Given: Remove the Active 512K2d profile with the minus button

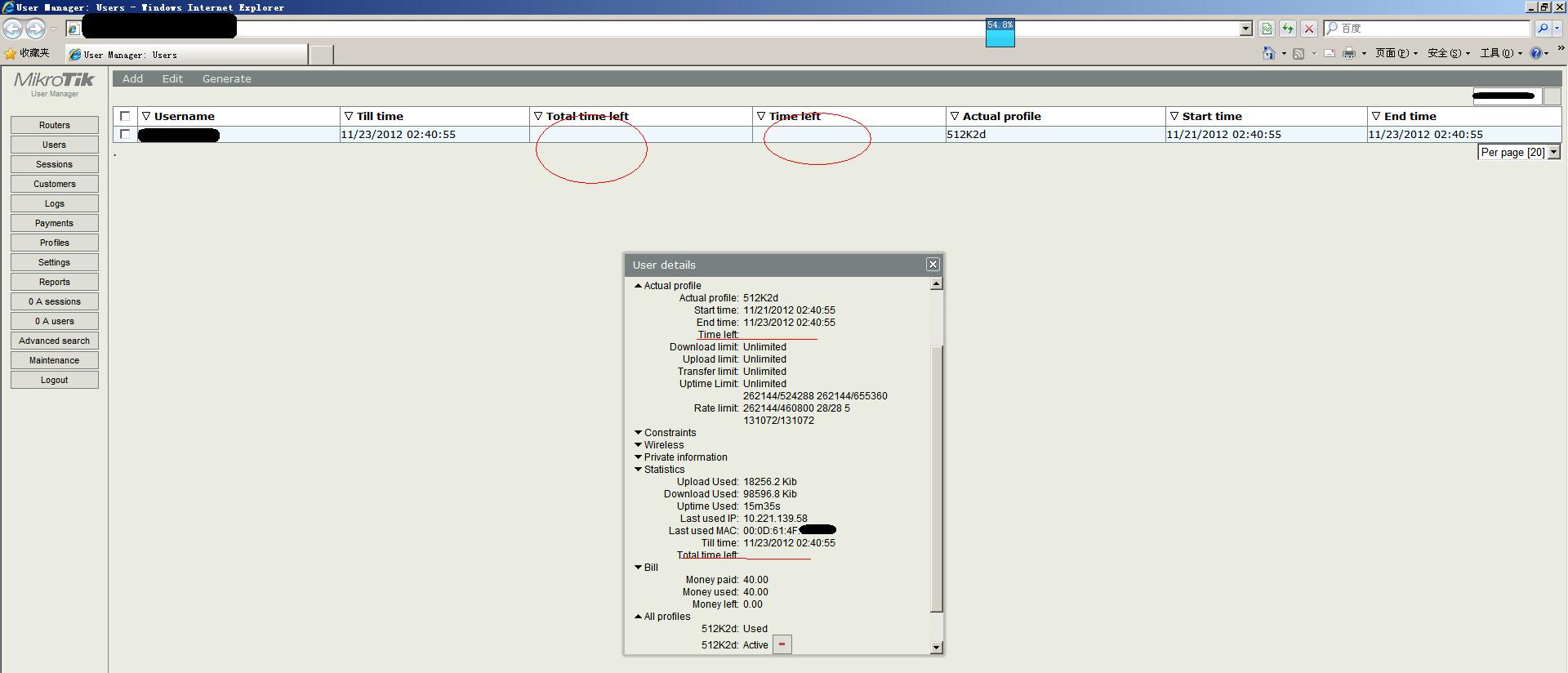Looking at the screenshot, I should pos(782,644).
